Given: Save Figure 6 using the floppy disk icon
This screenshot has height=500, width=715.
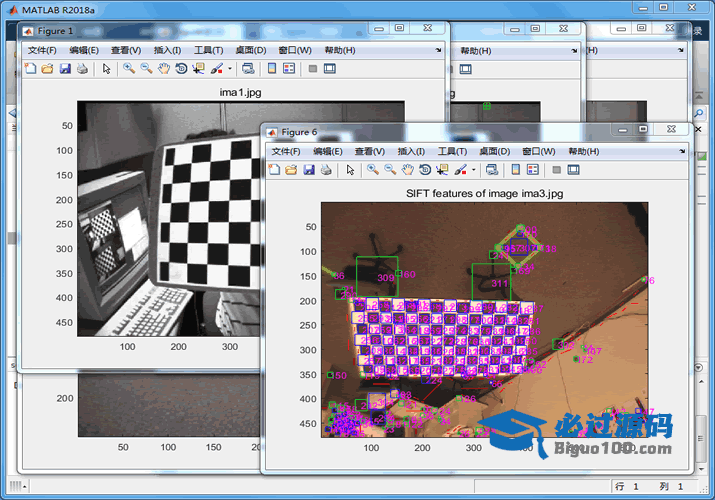Looking at the screenshot, I should click(x=309, y=170).
